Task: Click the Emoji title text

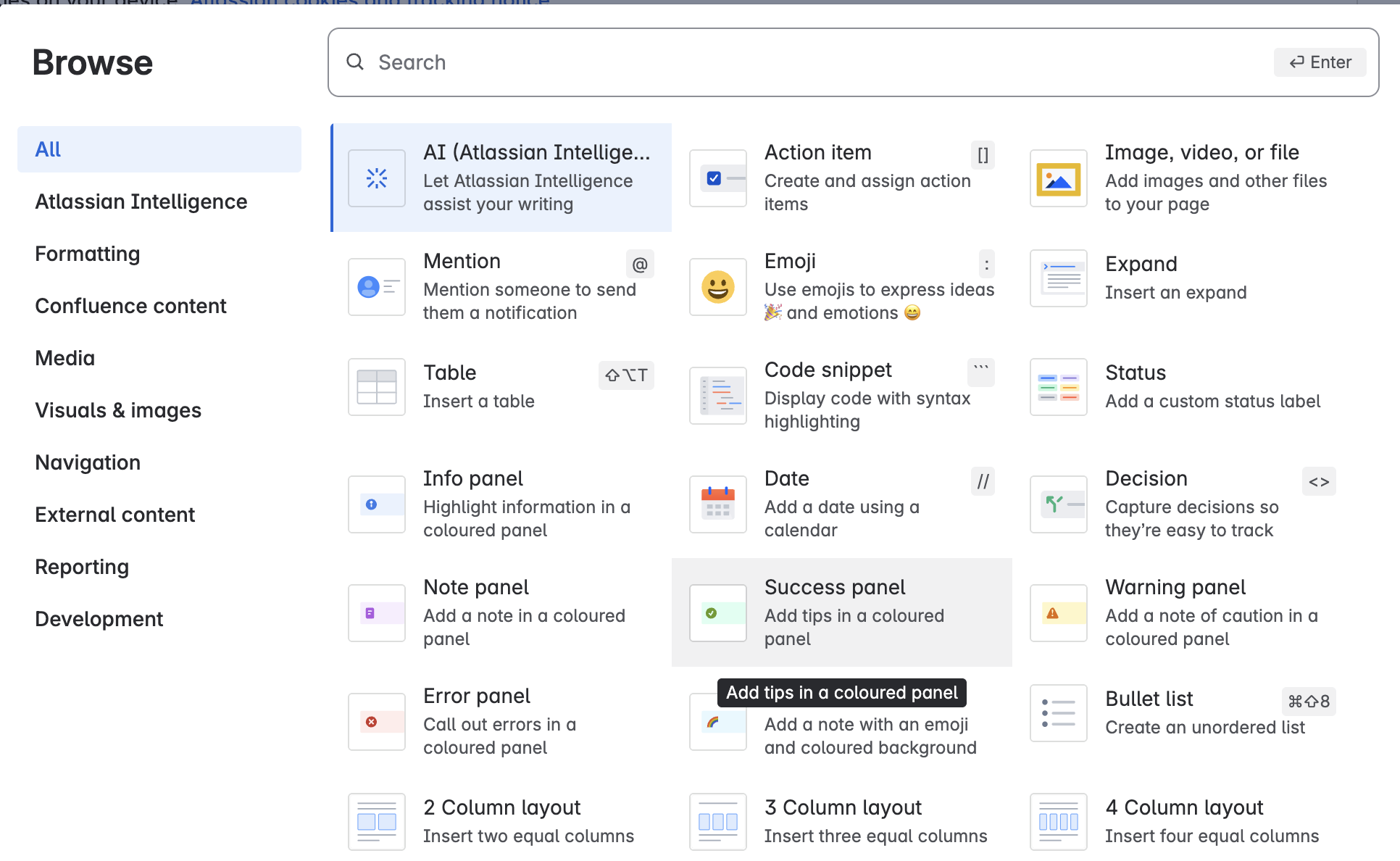Action: (x=790, y=261)
